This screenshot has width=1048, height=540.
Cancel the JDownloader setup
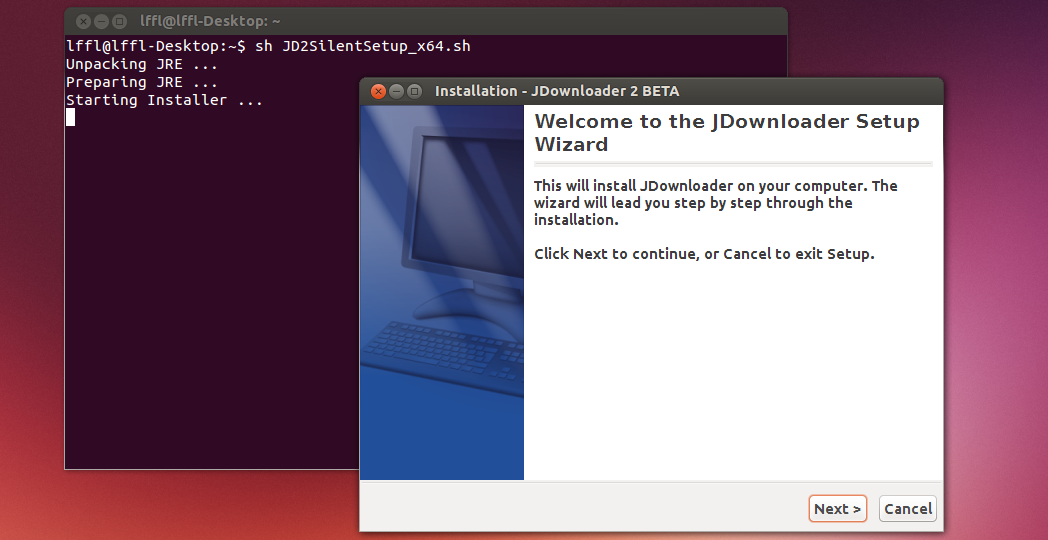908,509
